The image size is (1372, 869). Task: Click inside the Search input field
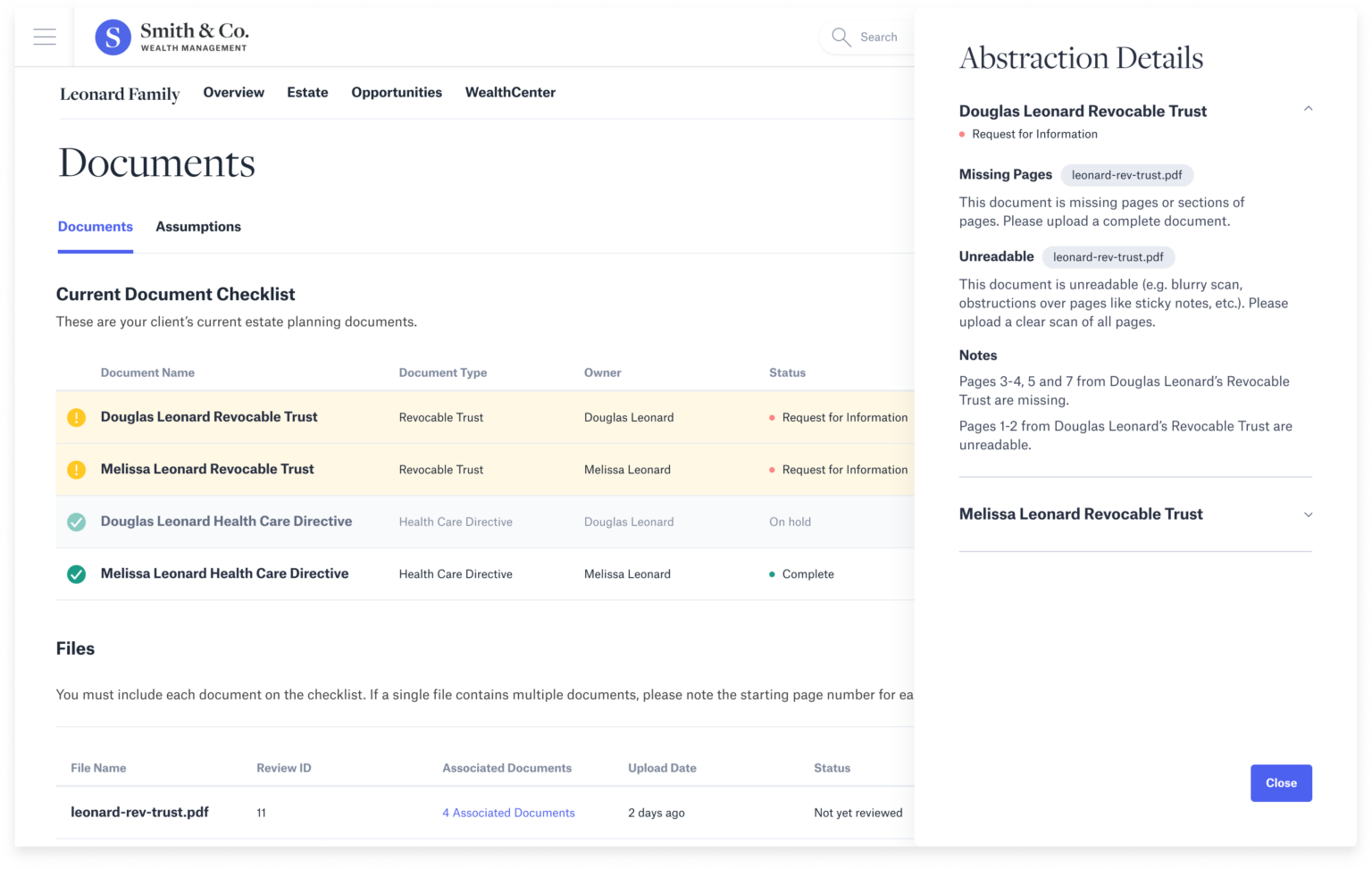(x=879, y=37)
